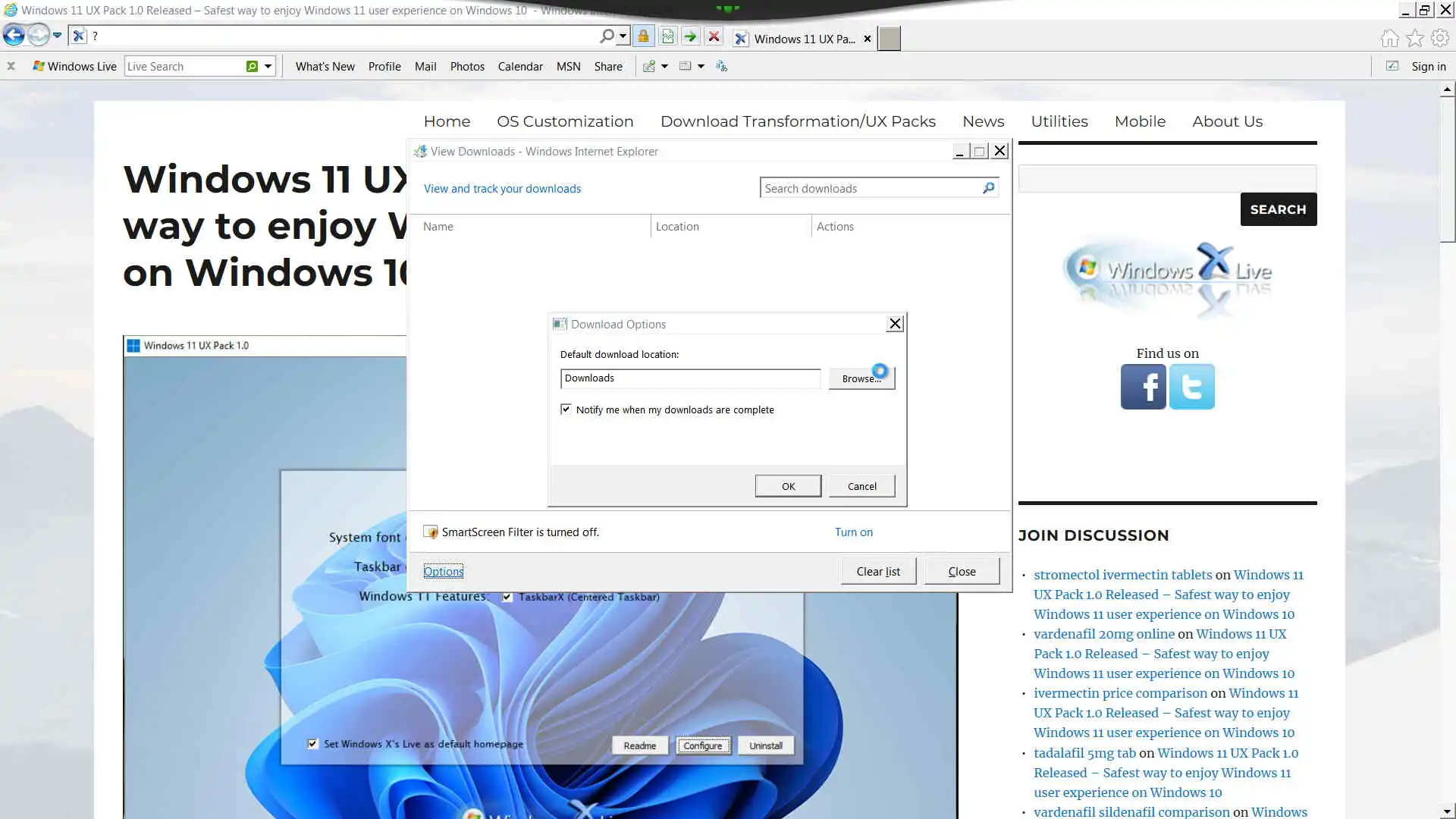This screenshot has width=1456, height=819.
Task: Uncheck Notify me when downloads are complete
Action: point(566,409)
